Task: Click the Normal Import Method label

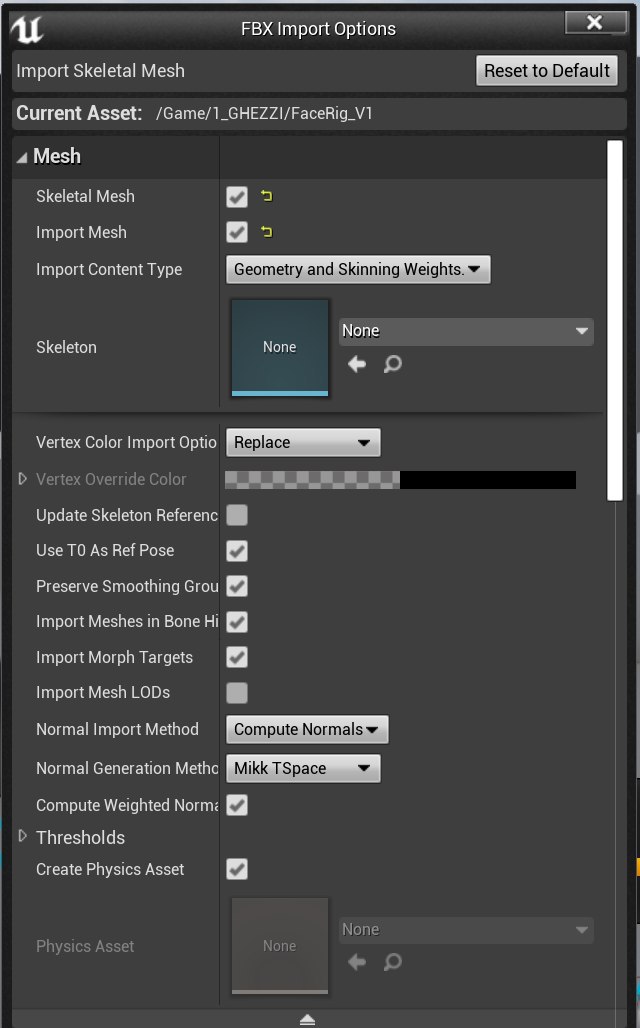Action: [117, 729]
